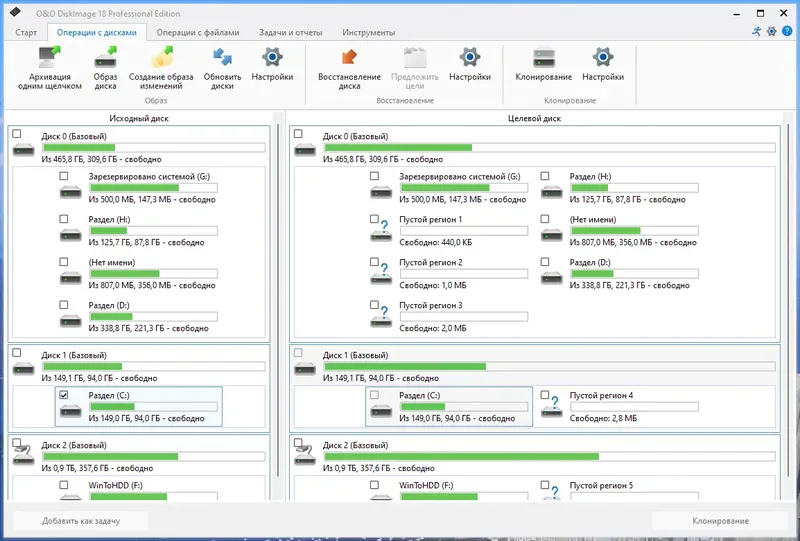Click target Диск 2 usage bar
Viewport: 800px width, 541px height.
click(549, 456)
